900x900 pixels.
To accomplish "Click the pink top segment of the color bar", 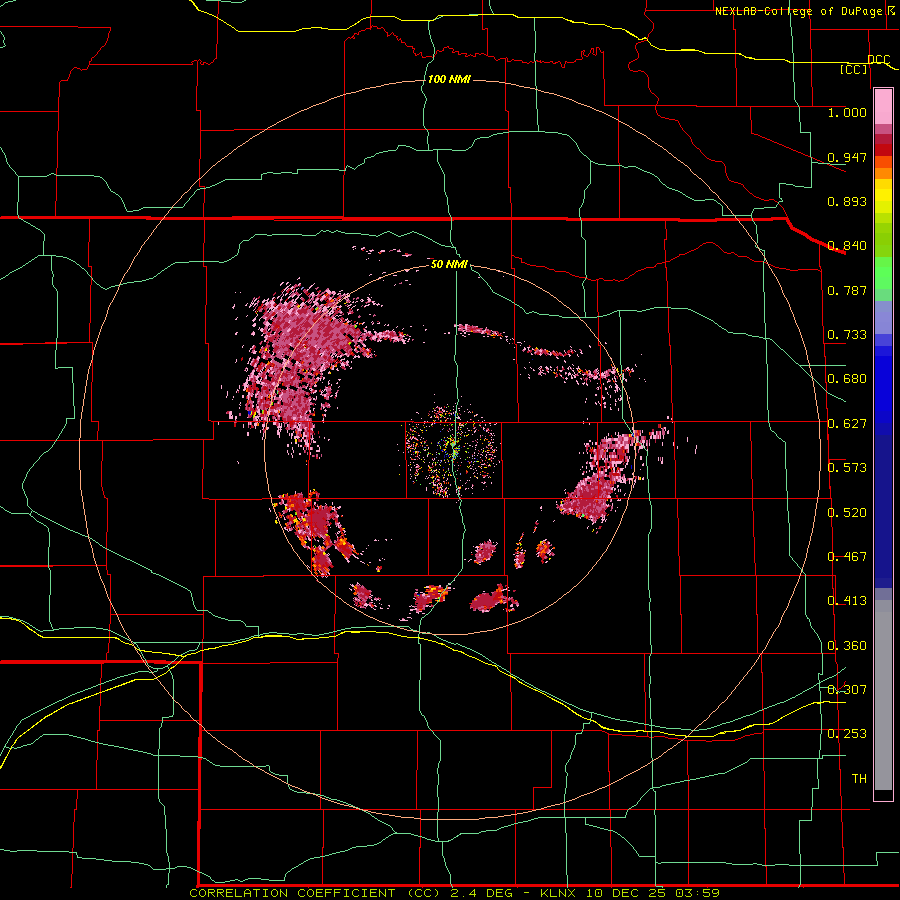I will [883, 107].
